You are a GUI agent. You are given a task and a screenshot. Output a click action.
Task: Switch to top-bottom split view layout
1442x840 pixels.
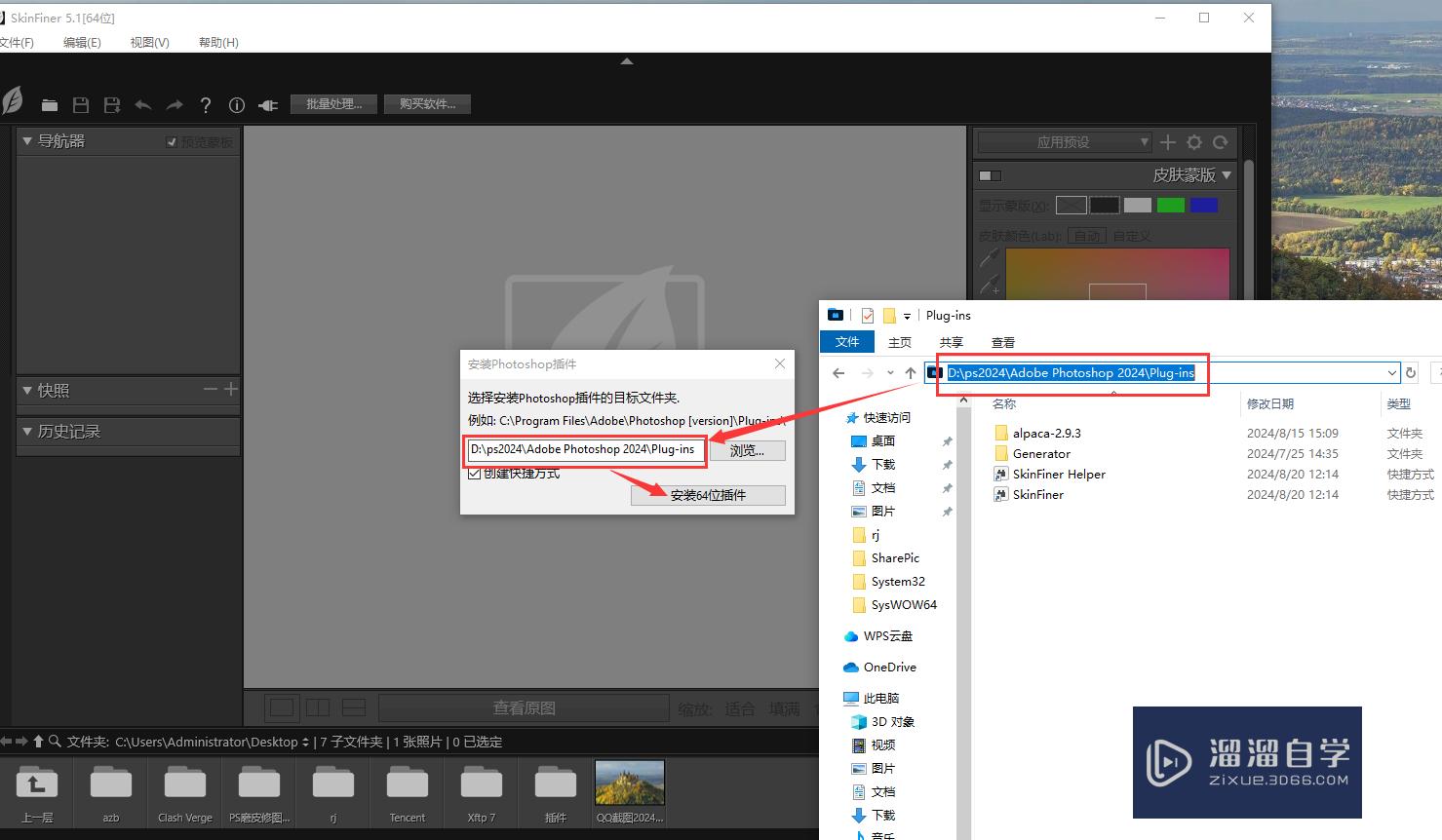tap(354, 707)
